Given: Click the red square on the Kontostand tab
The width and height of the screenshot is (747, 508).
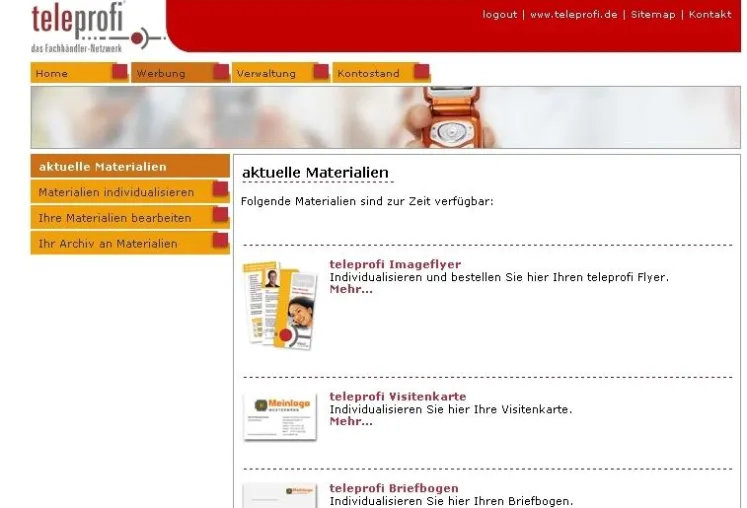Looking at the screenshot, I should [422, 71].
